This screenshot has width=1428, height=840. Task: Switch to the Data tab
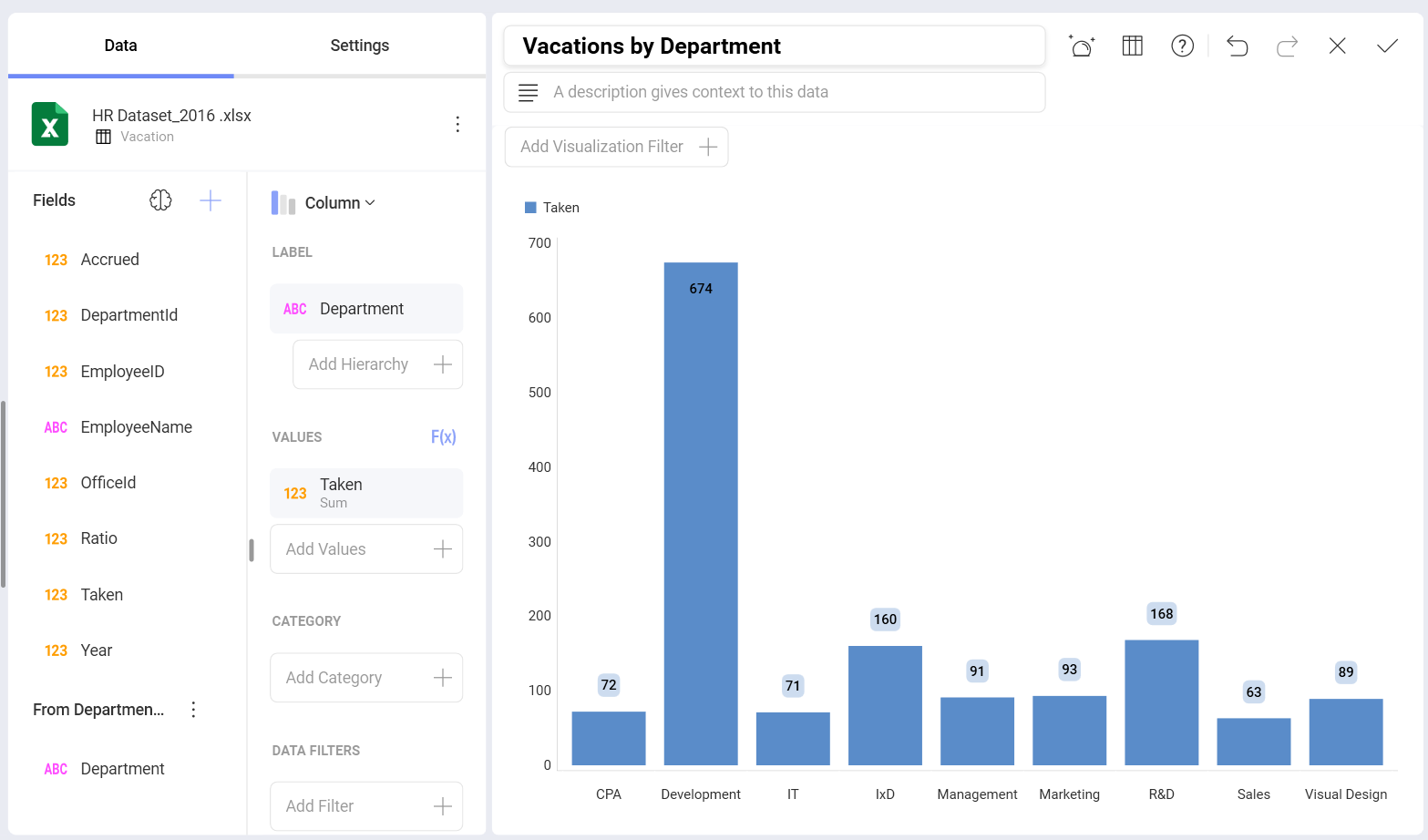click(x=120, y=46)
